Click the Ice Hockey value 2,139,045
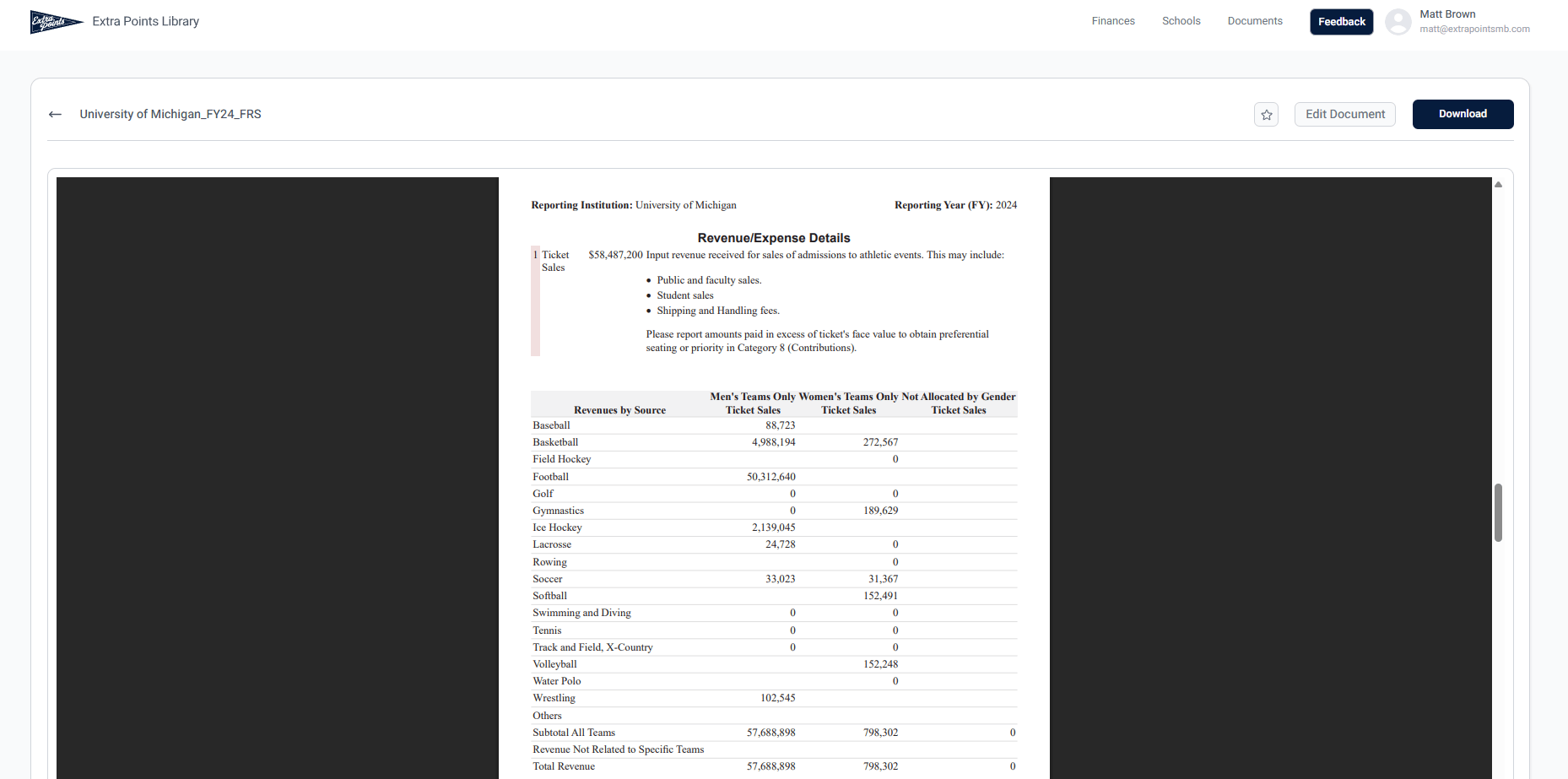Image resolution: width=1568 pixels, height=779 pixels. (x=773, y=527)
